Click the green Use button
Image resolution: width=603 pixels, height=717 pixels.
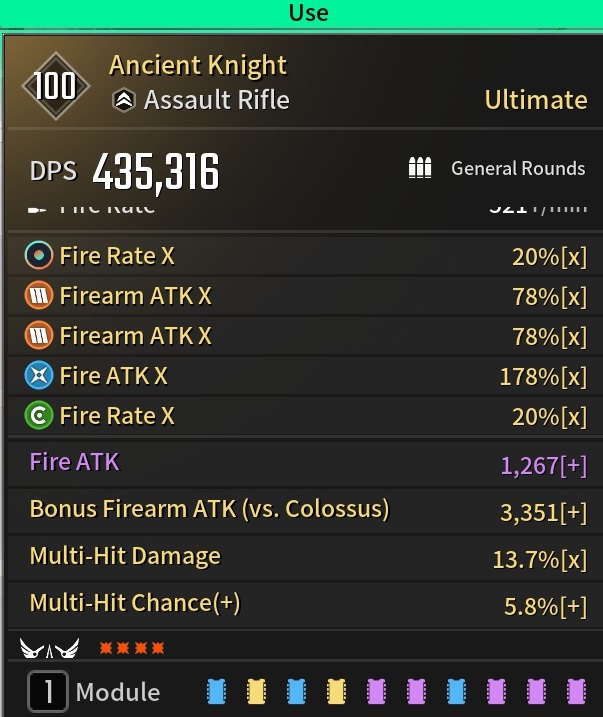tap(302, 14)
